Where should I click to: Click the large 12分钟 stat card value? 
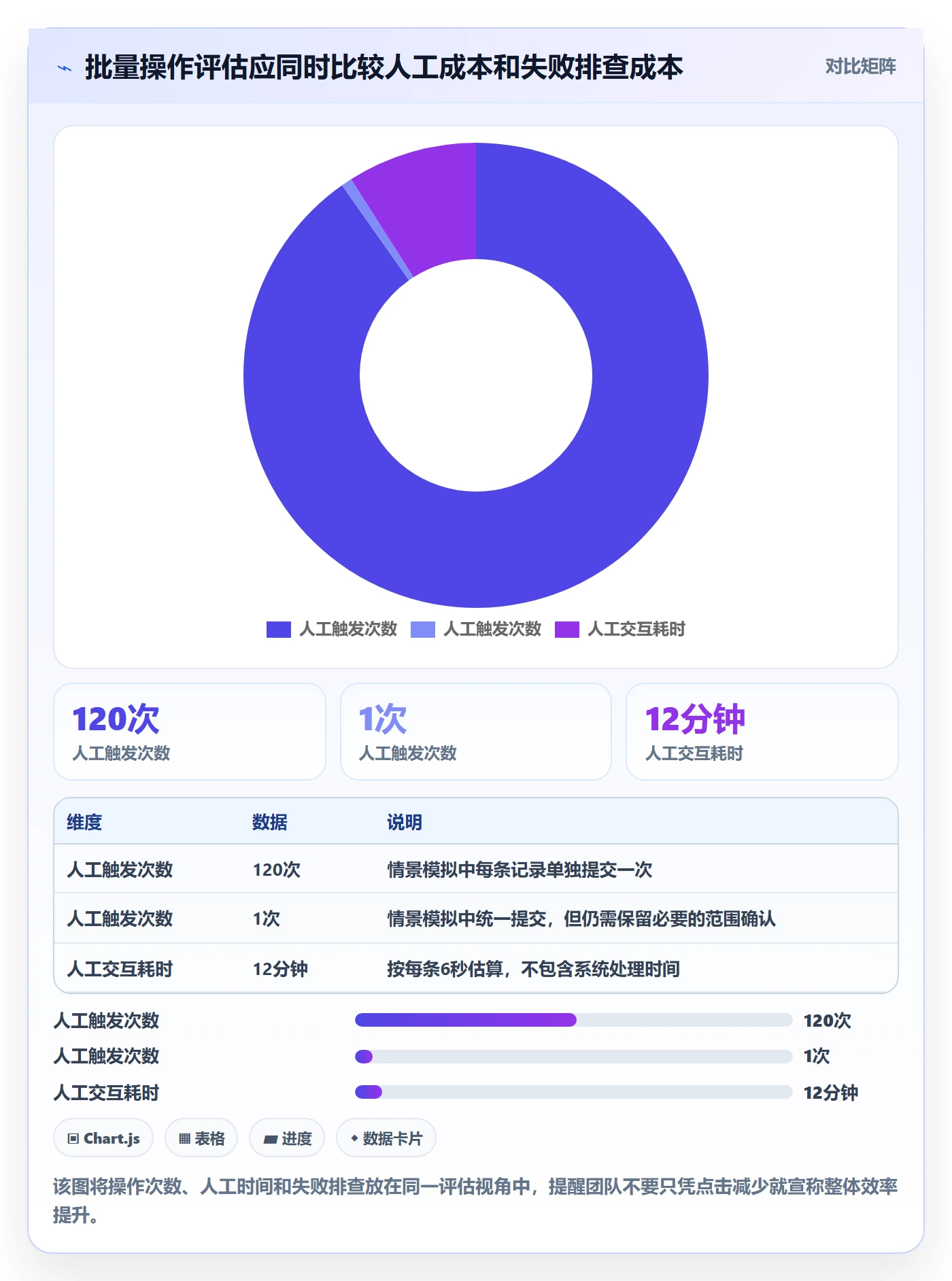695,719
